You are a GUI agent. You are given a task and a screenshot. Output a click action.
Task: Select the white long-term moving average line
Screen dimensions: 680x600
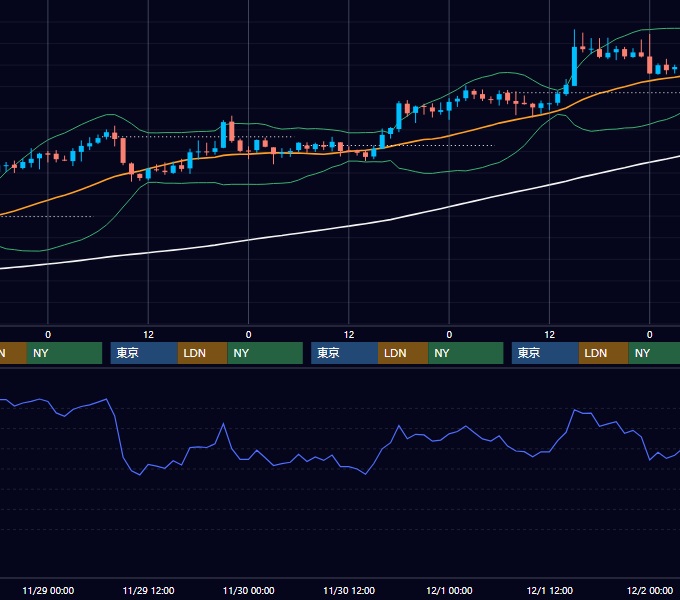(x=347, y=227)
